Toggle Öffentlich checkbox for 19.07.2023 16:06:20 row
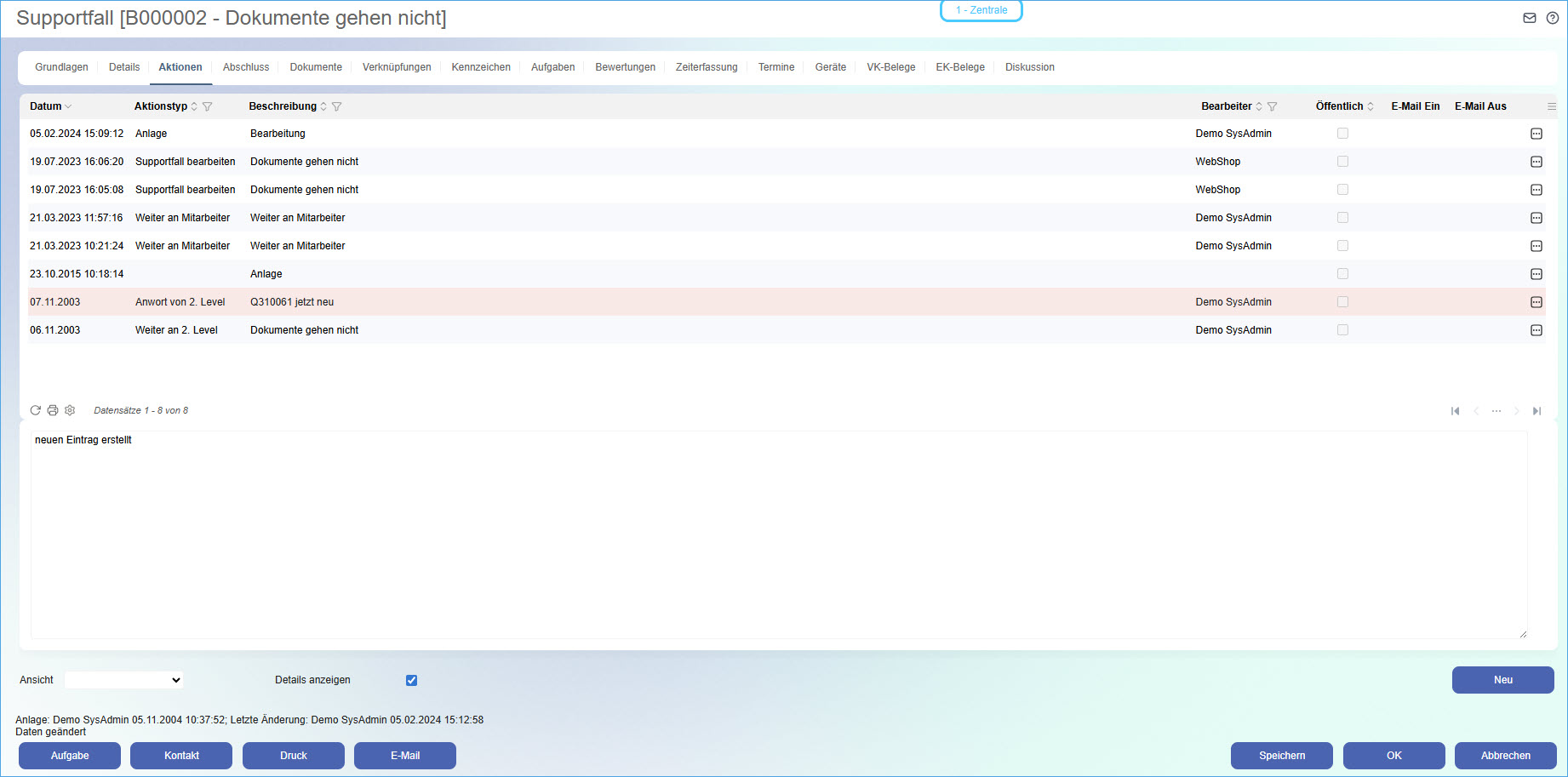 pos(1343,162)
